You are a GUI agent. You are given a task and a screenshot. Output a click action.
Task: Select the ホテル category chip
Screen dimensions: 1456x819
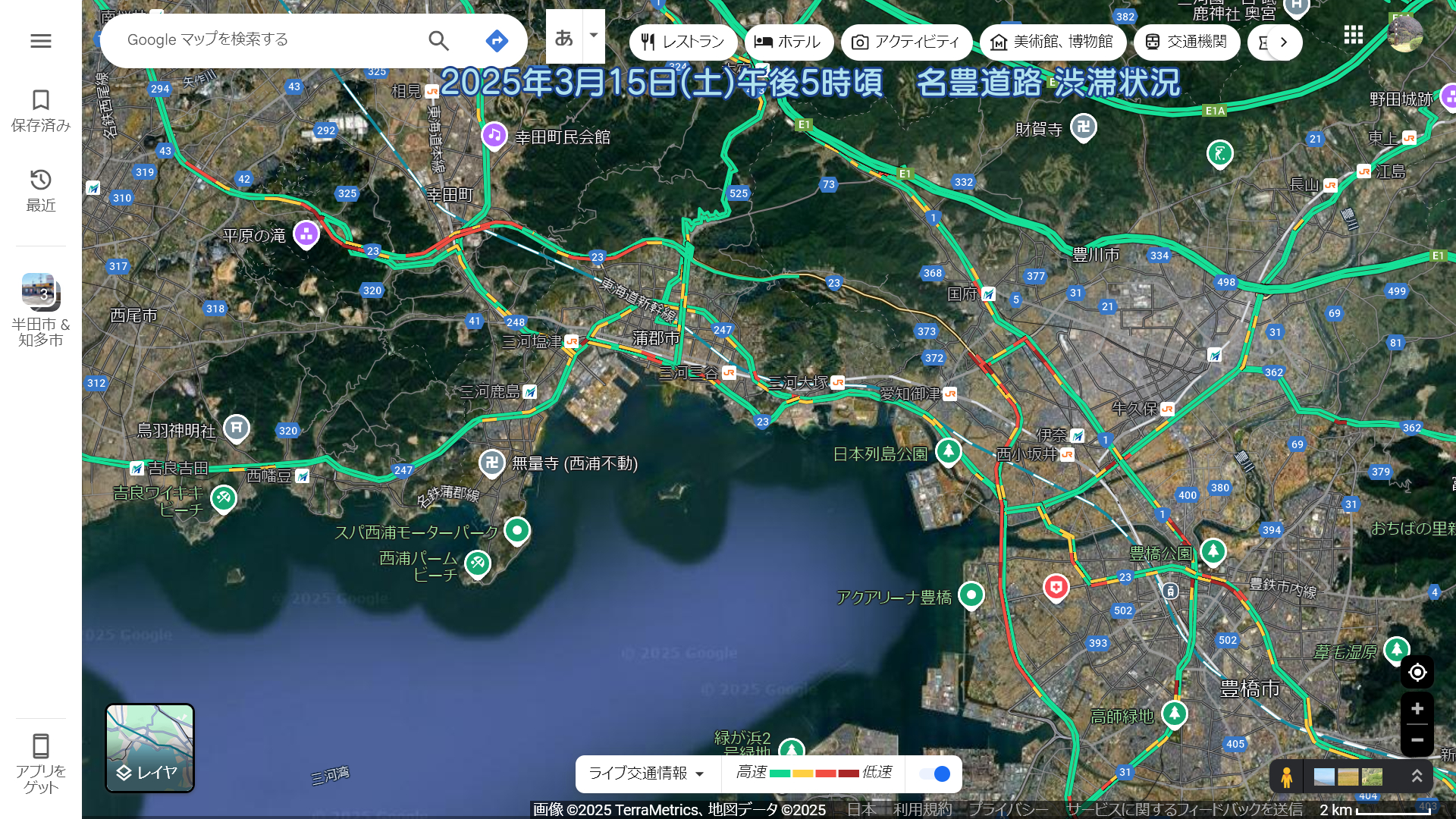[x=789, y=42]
